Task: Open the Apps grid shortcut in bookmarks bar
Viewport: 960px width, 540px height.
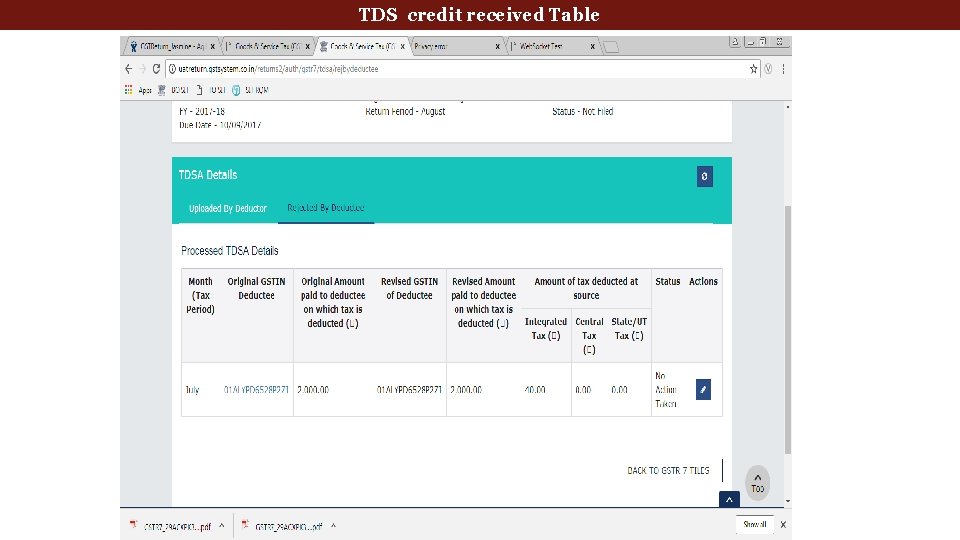Action: 129,90
